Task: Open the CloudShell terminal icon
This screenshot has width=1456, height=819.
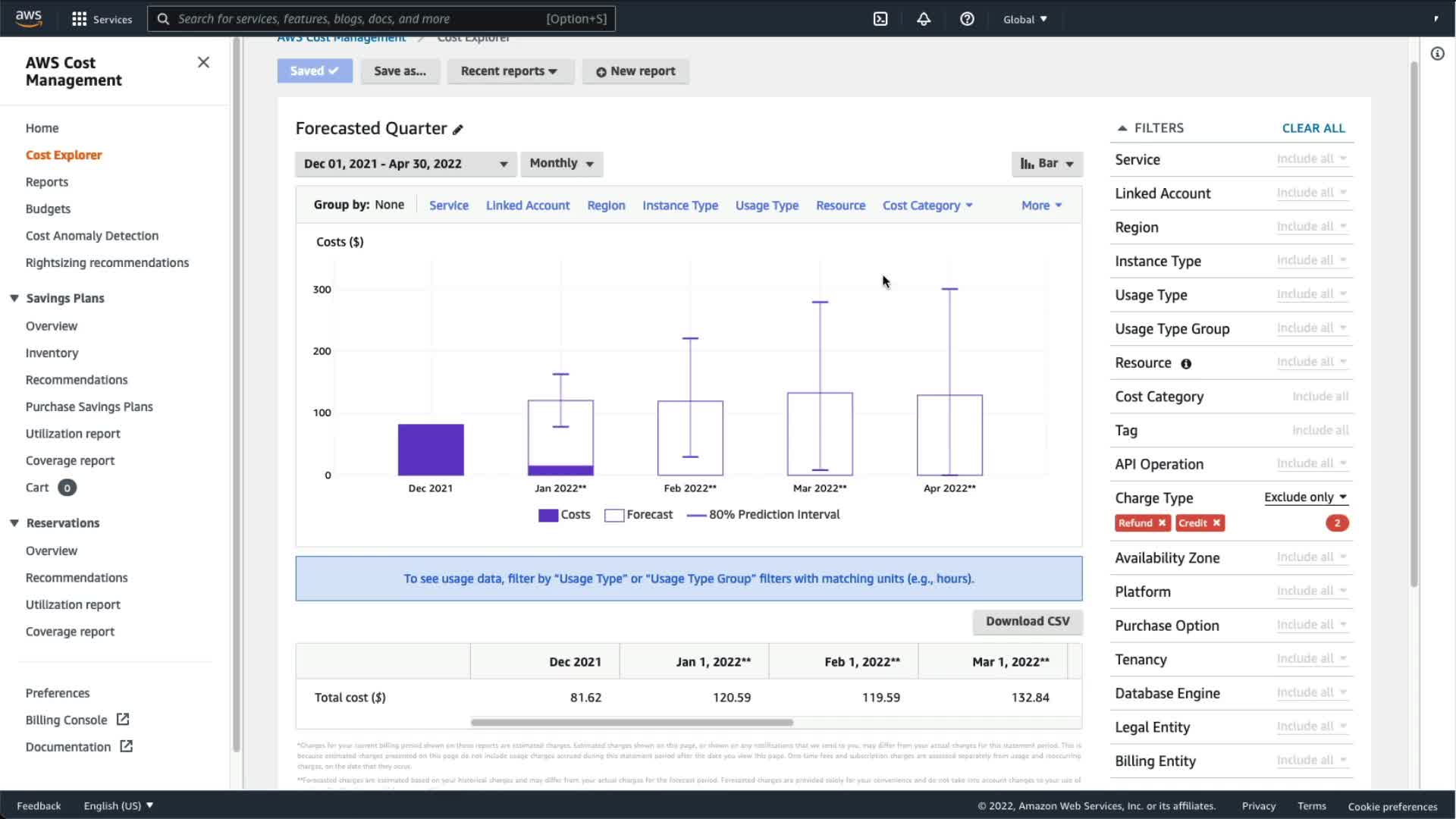Action: [x=880, y=19]
